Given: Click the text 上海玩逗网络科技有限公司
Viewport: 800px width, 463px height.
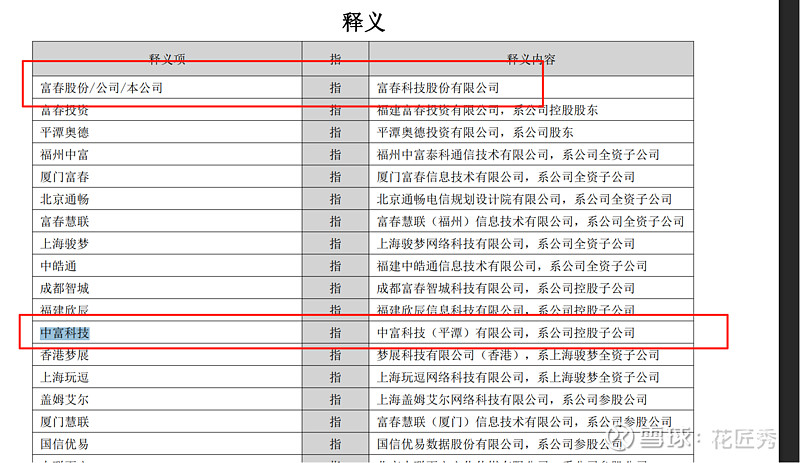Looking at the screenshot, I should [x=451, y=378].
